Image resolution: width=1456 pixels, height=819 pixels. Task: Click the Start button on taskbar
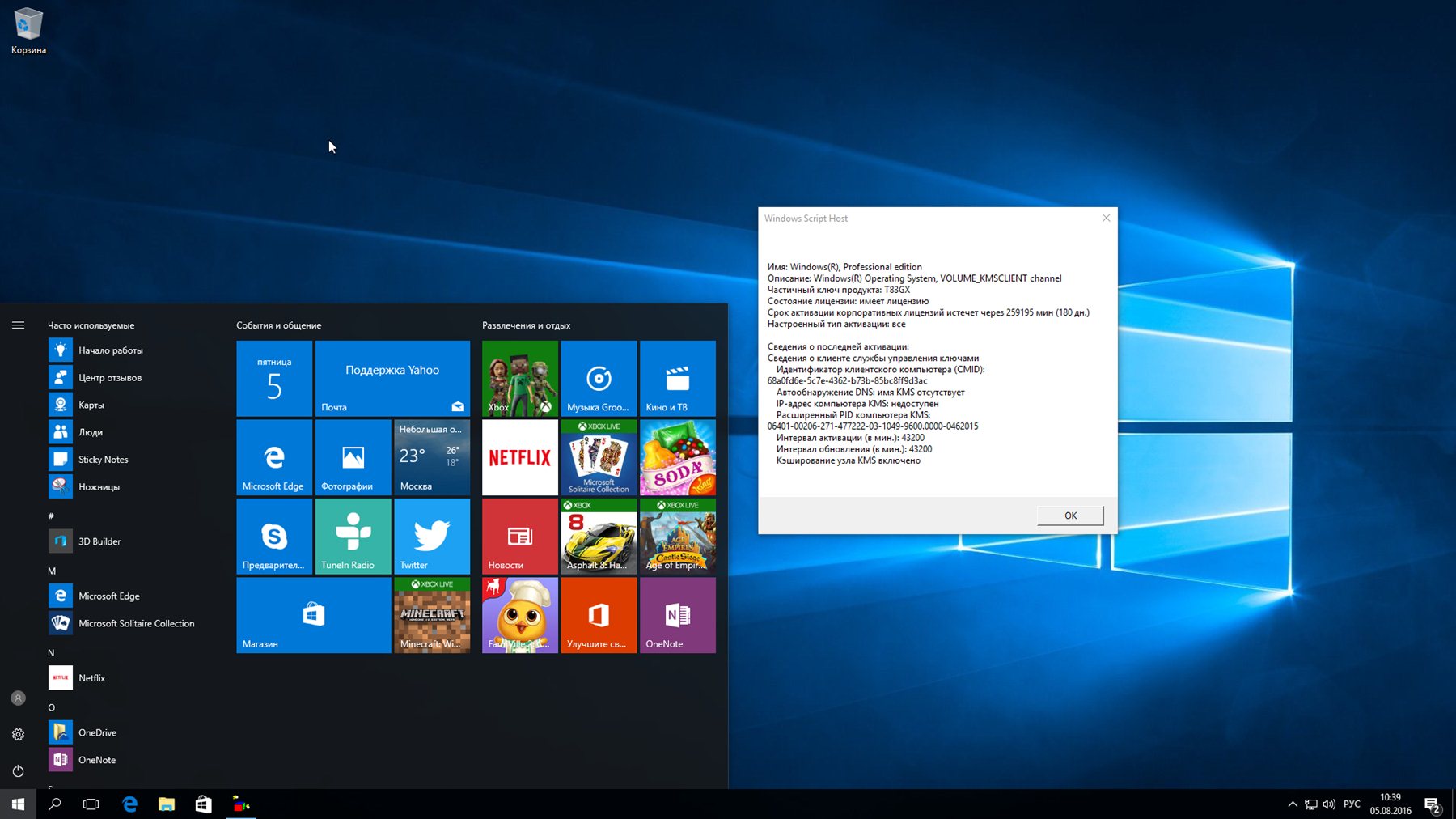(x=18, y=804)
